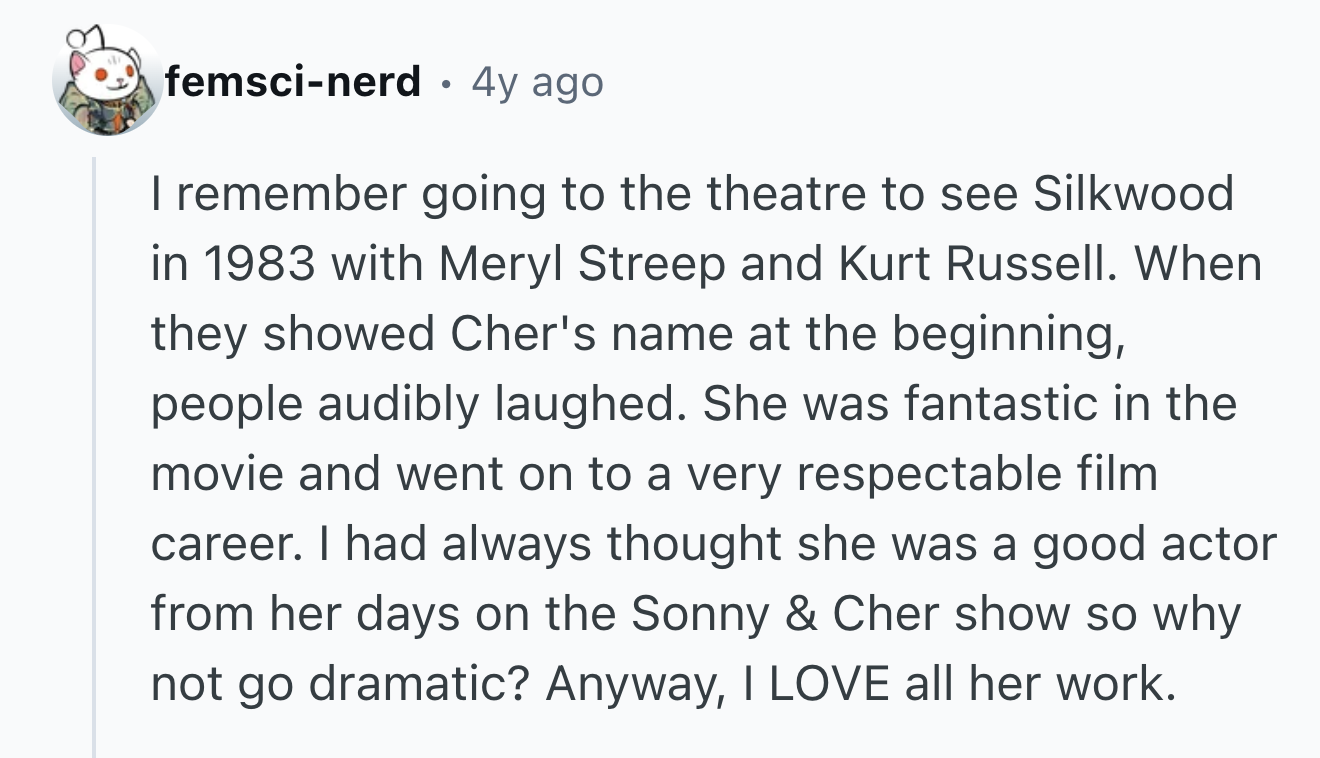Image resolution: width=1320 pixels, height=758 pixels.
Task: Collapse the comment using the vertical thread line
Action: 94,457
